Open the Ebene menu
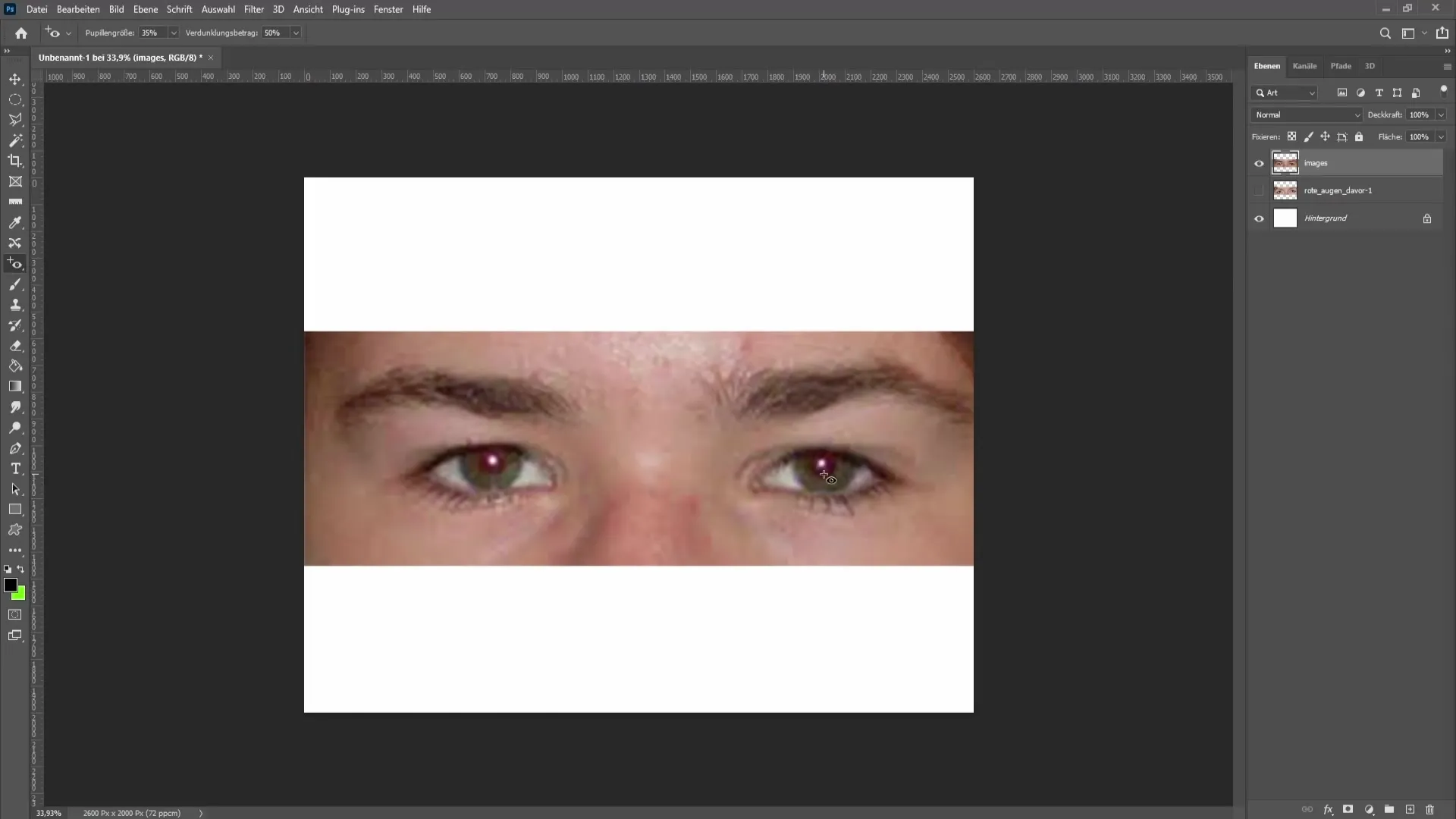Viewport: 1456px width, 819px height. (144, 9)
